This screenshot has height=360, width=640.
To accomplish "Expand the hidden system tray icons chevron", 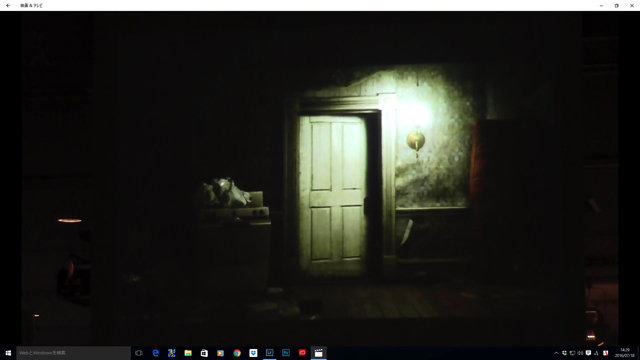I will (556, 353).
